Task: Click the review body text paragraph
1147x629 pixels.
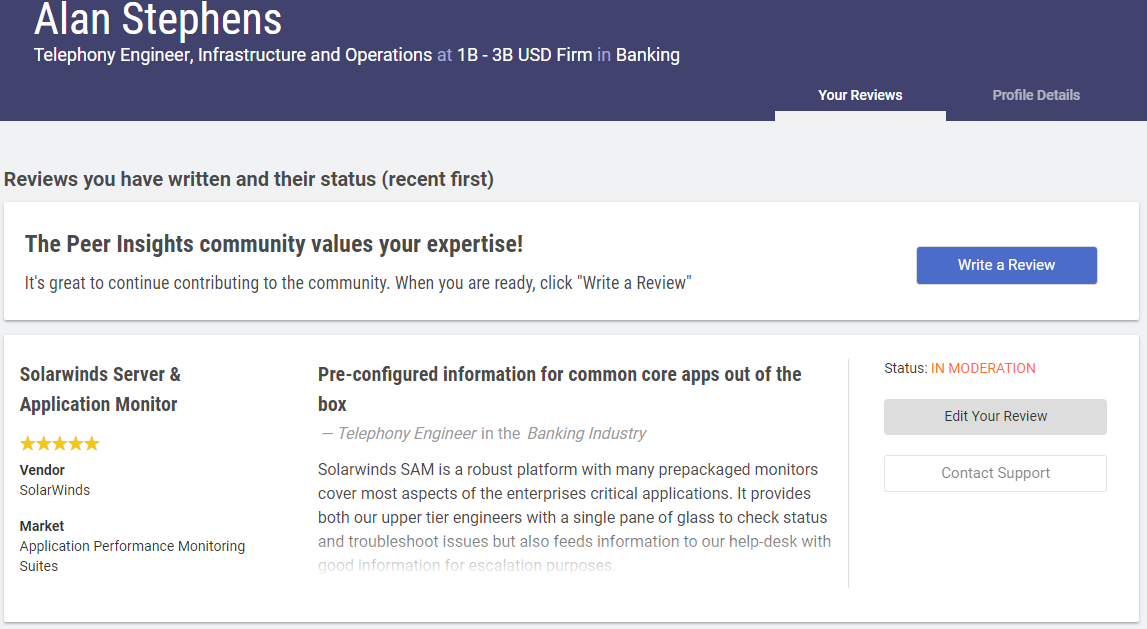Action: click(574, 505)
